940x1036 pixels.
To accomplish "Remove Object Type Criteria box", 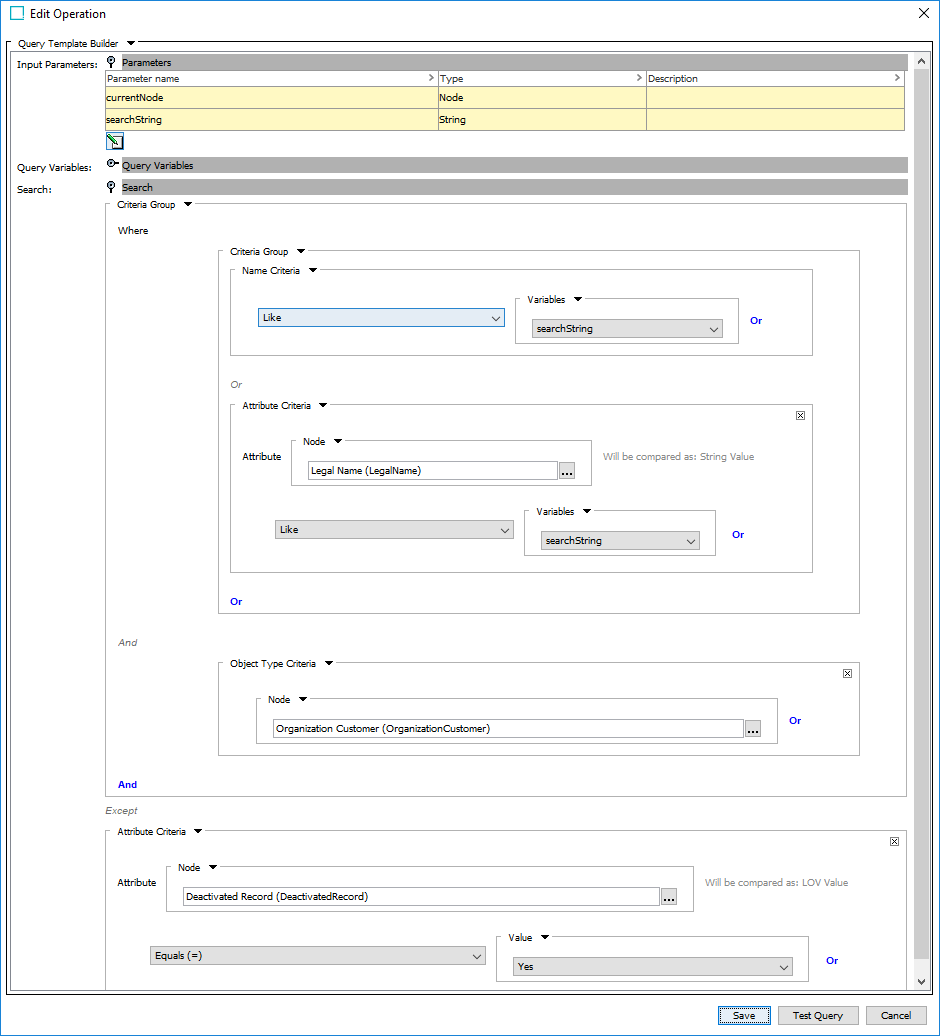I will point(847,673).
